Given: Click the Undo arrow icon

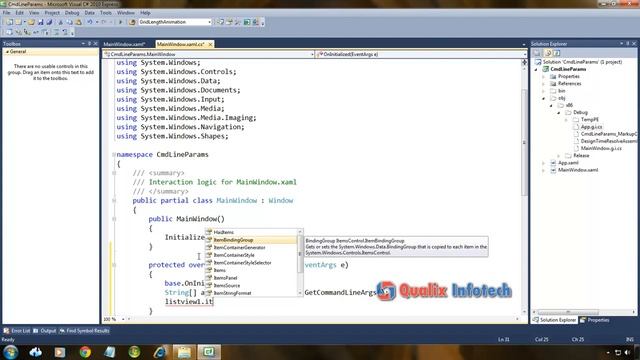Looking at the screenshot, I should click(x=89, y=22).
